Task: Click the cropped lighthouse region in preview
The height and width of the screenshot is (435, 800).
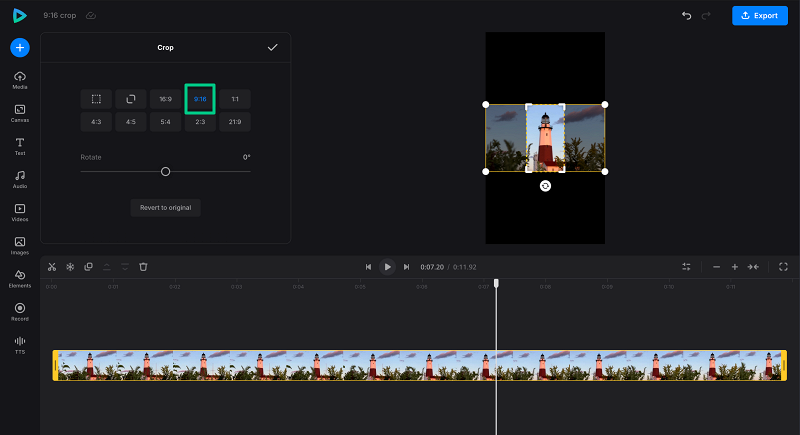Action: [x=545, y=138]
